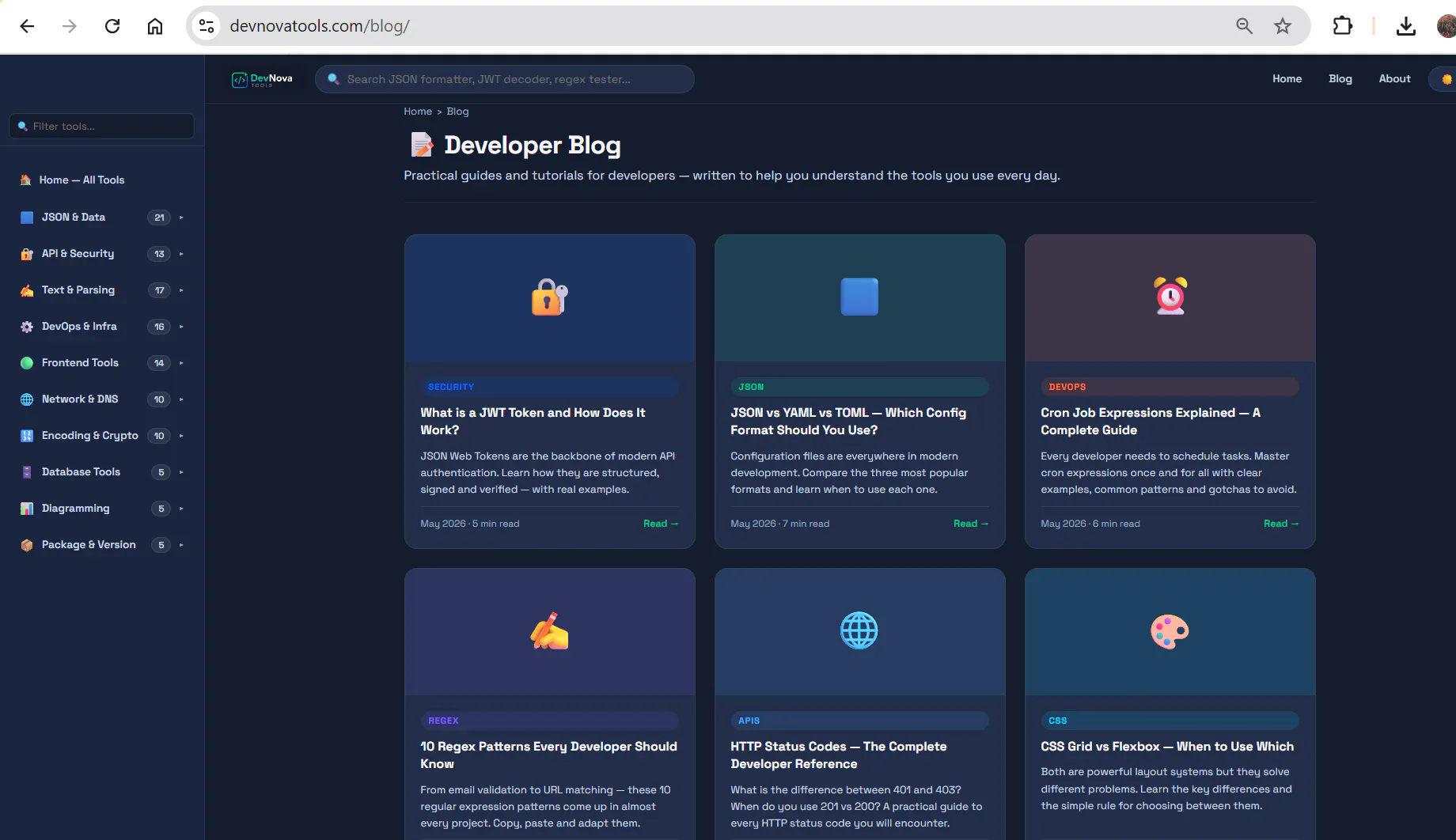This screenshot has height=840, width=1456.
Task: Click Blog breadcrumb link
Action: point(457,112)
